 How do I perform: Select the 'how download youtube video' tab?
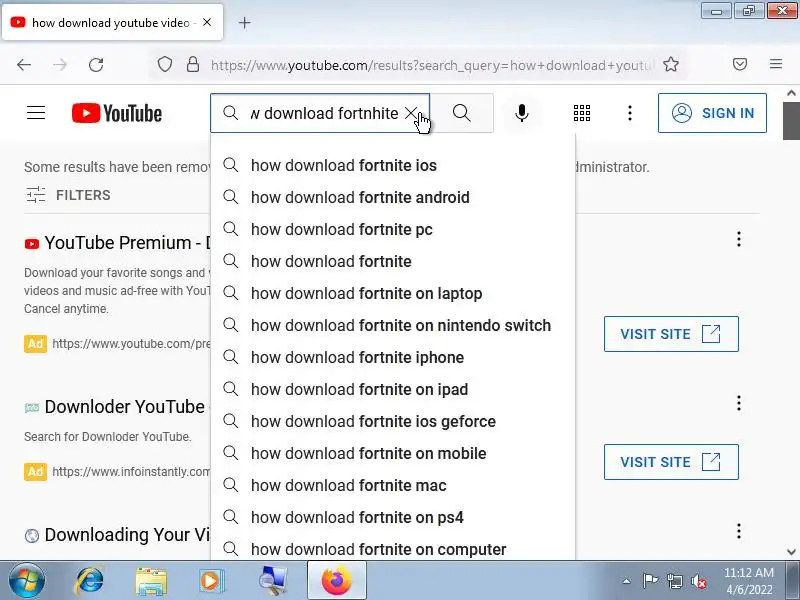(x=112, y=22)
